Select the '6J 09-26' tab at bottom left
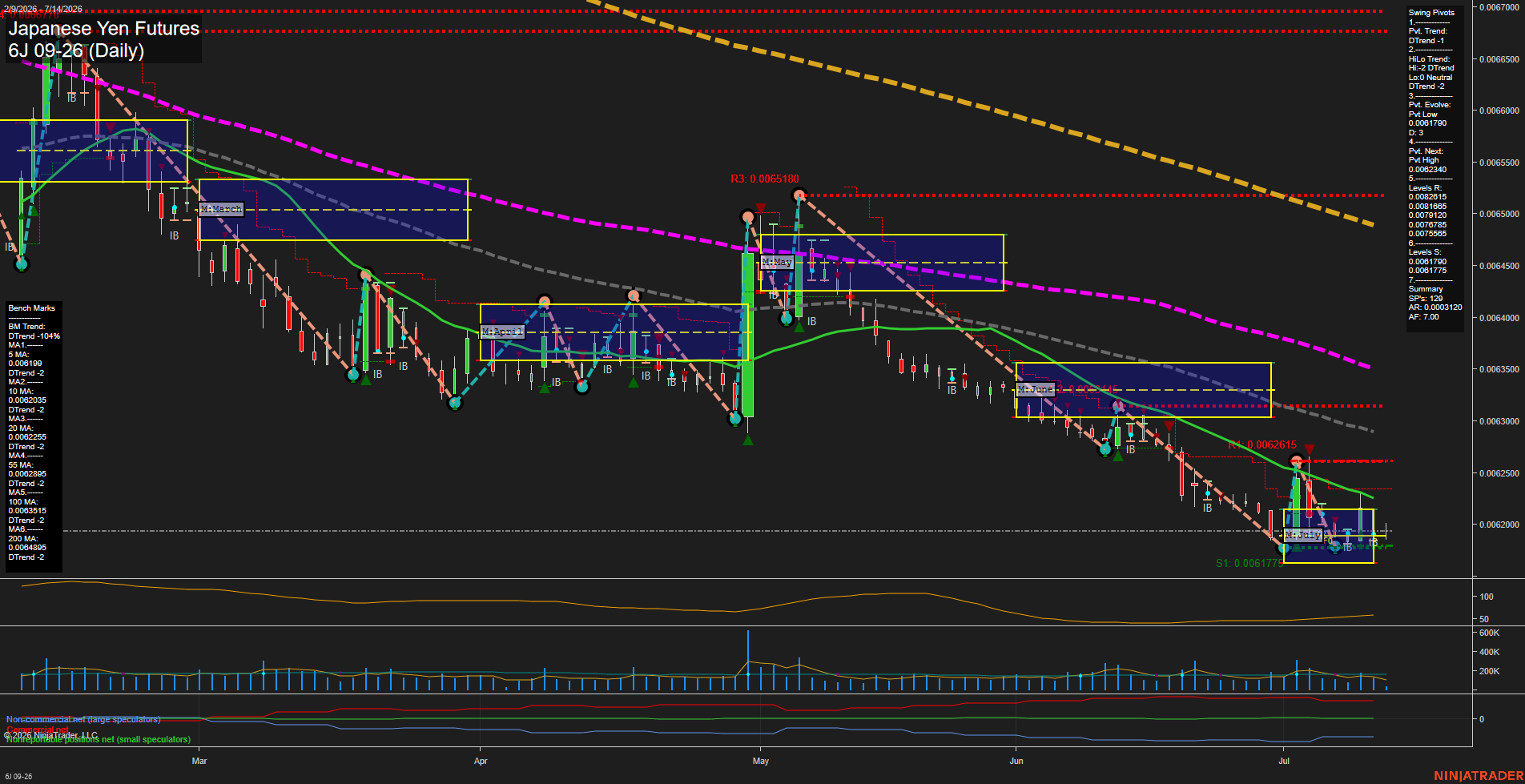1525x784 pixels. click(x=18, y=776)
